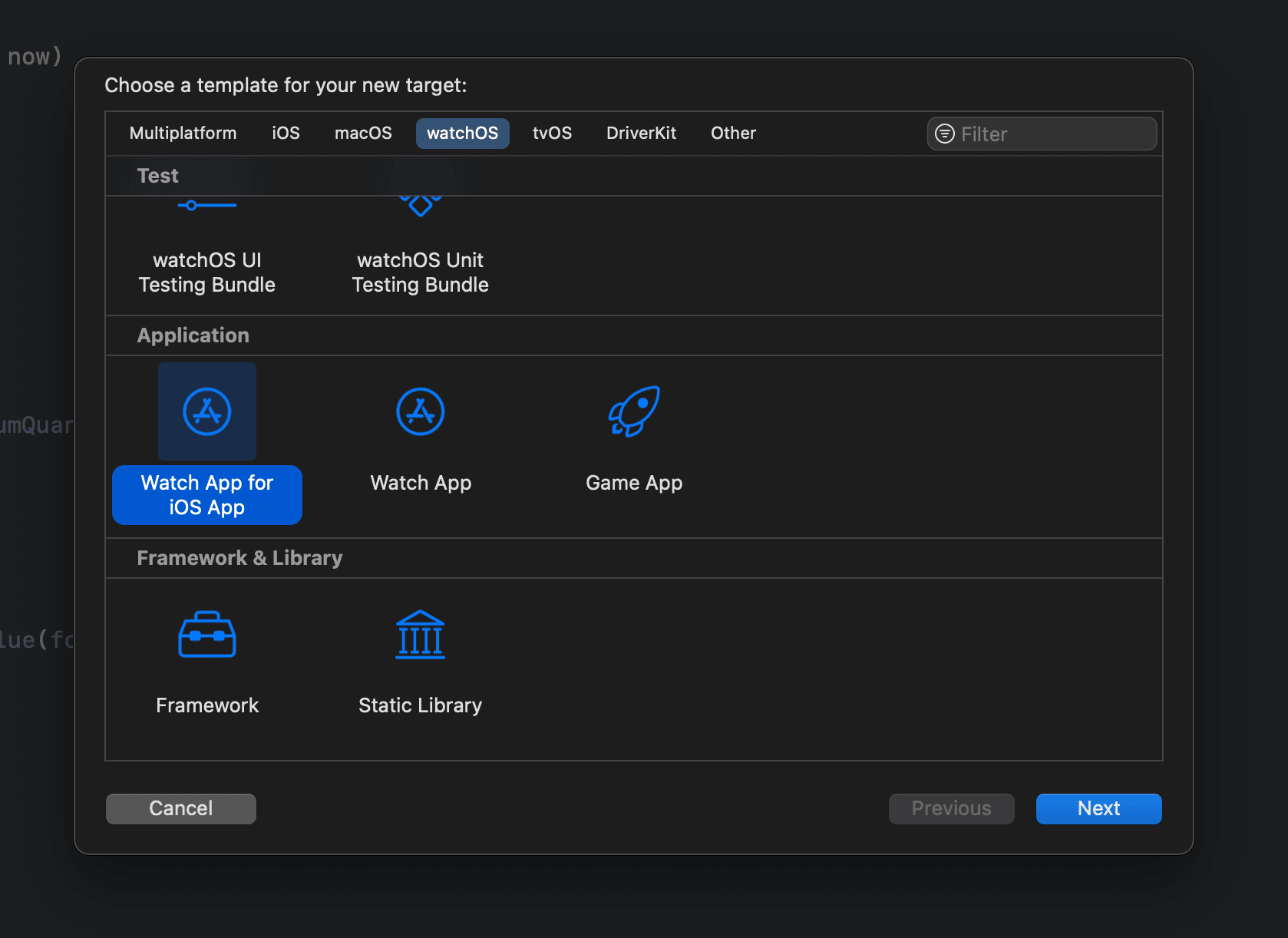Click the "Watch App" label text
The height and width of the screenshot is (938, 1288).
coord(421,483)
